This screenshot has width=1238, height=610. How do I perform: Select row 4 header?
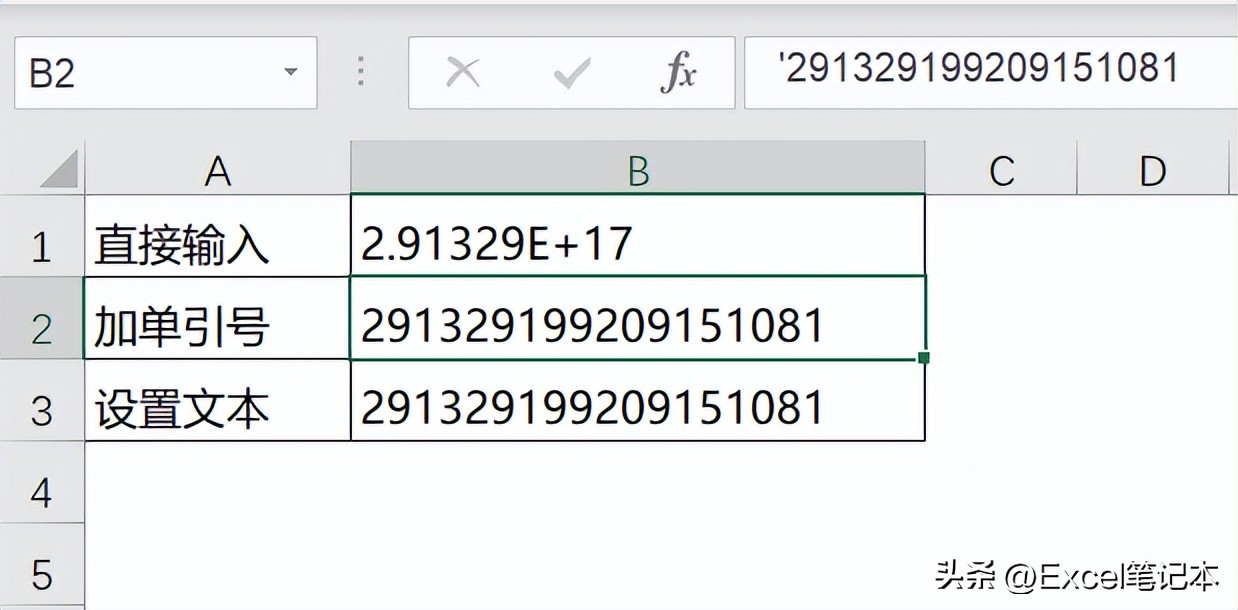point(41,492)
